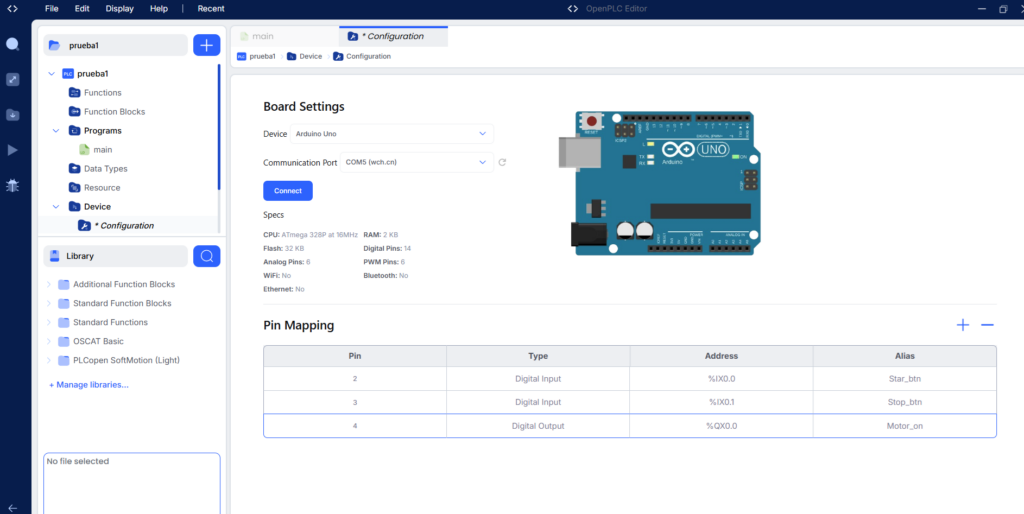Click the Manage libraries link
This screenshot has width=1024, height=514.
click(x=89, y=385)
